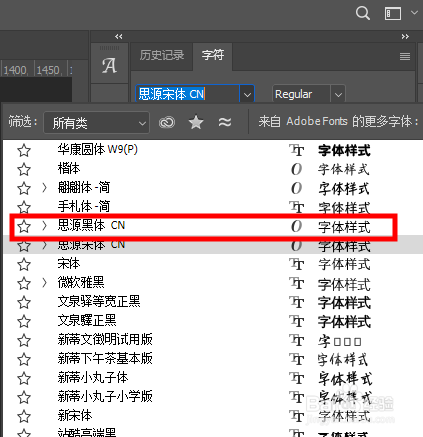This screenshot has height=437, width=423.
Task: Favorite the 新蒂小丸子体 font star
Action: coord(24,379)
